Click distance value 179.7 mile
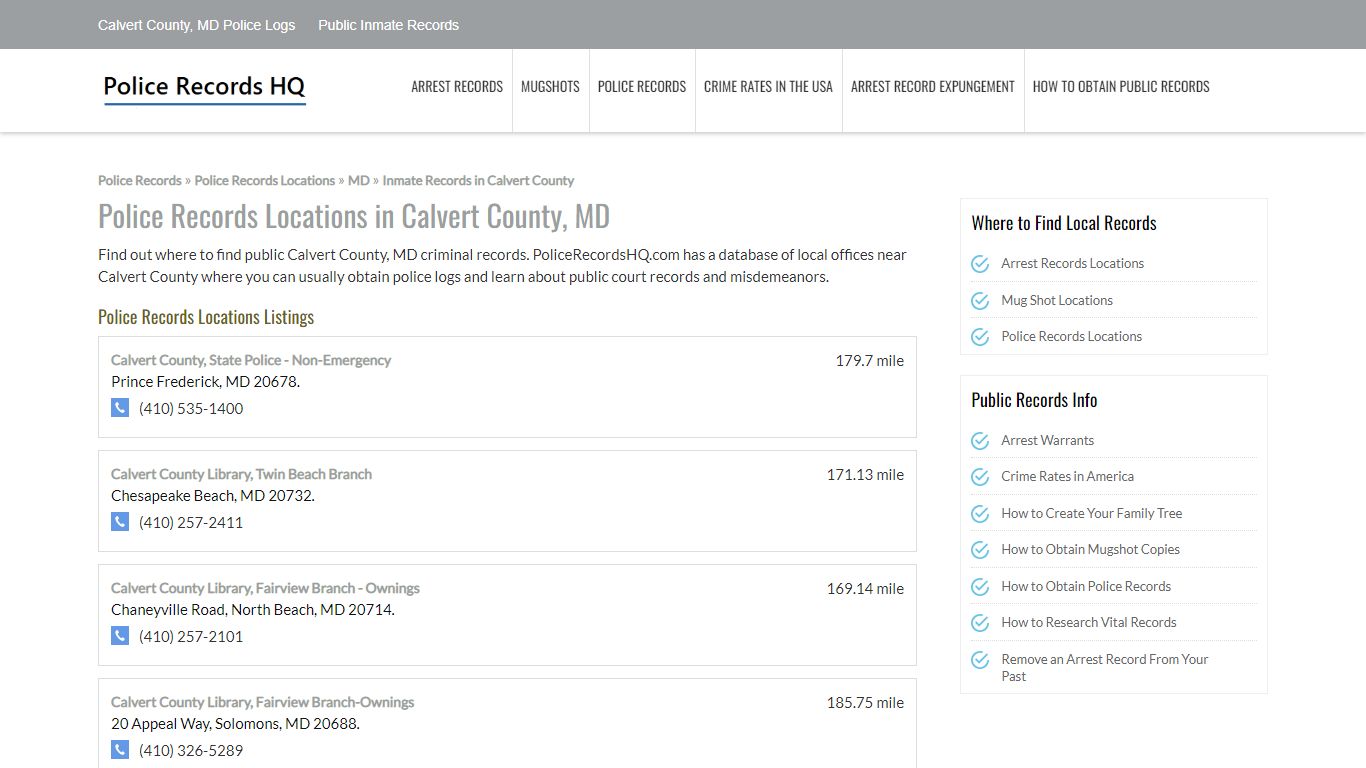Image resolution: width=1366 pixels, height=768 pixels. [x=869, y=360]
